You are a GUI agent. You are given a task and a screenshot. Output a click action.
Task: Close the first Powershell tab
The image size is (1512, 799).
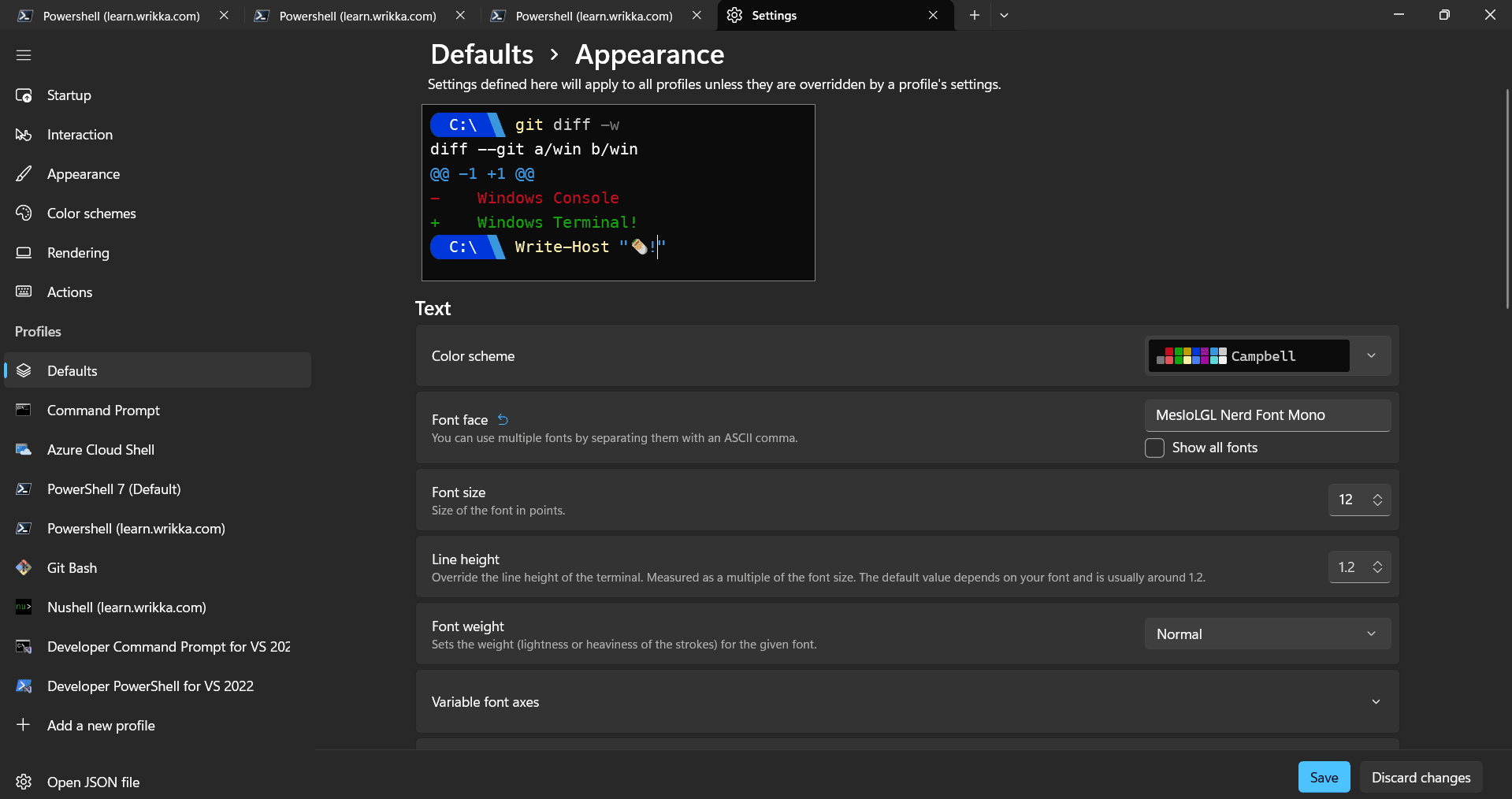click(x=224, y=15)
